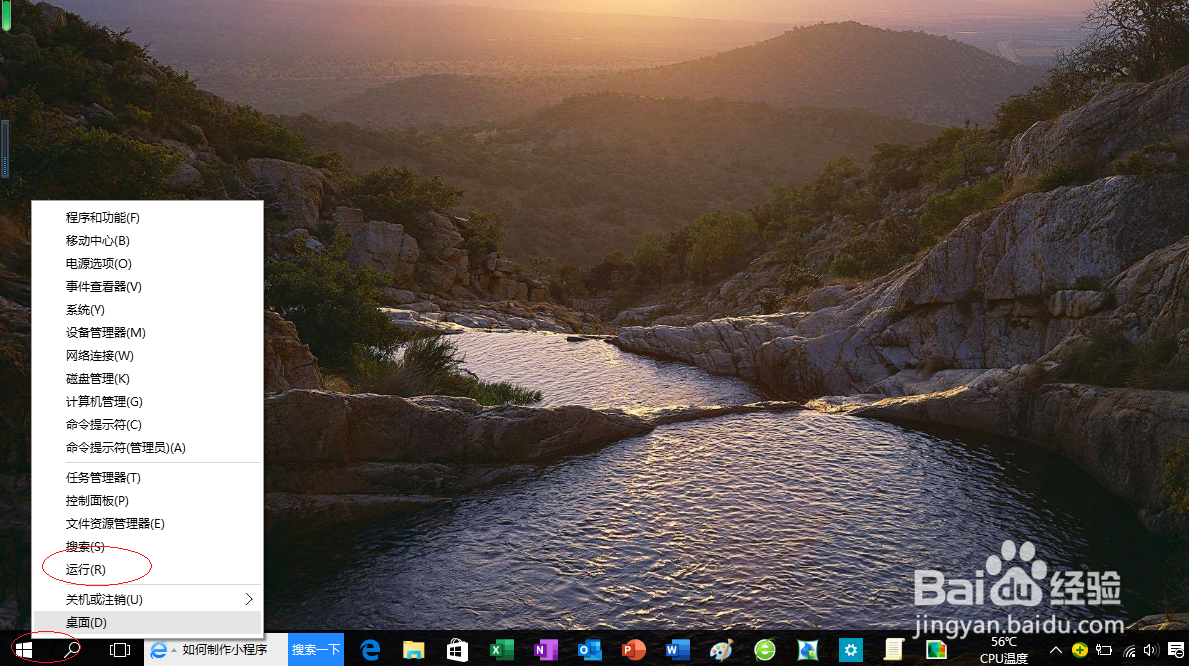
Task: Open File Explorer from taskbar
Action: [x=413, y=650]
